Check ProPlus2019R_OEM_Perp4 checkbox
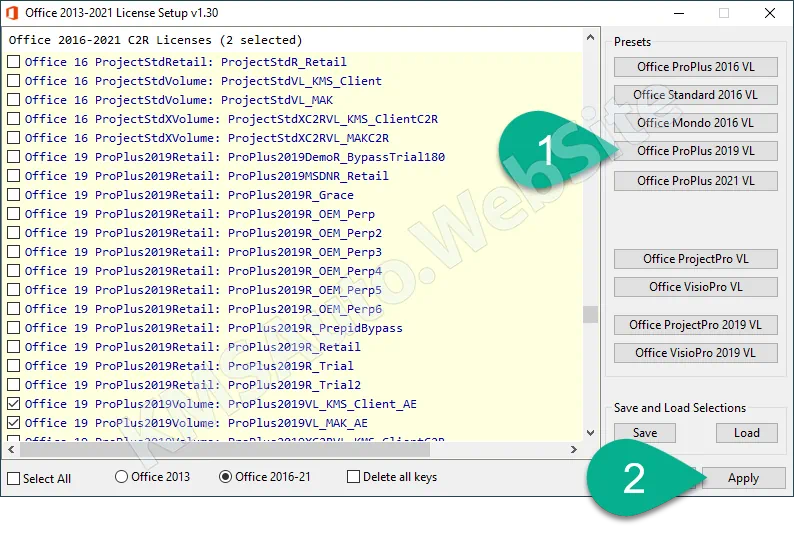794x540 pixels. [x=14, y=271]
